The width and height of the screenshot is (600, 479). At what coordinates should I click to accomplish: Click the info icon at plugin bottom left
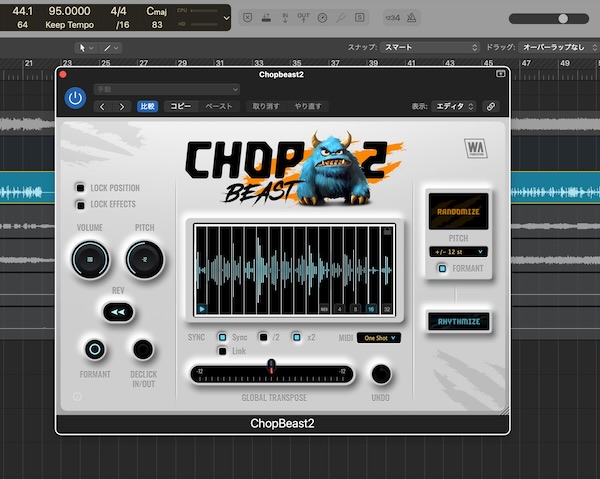pos(77,397)
